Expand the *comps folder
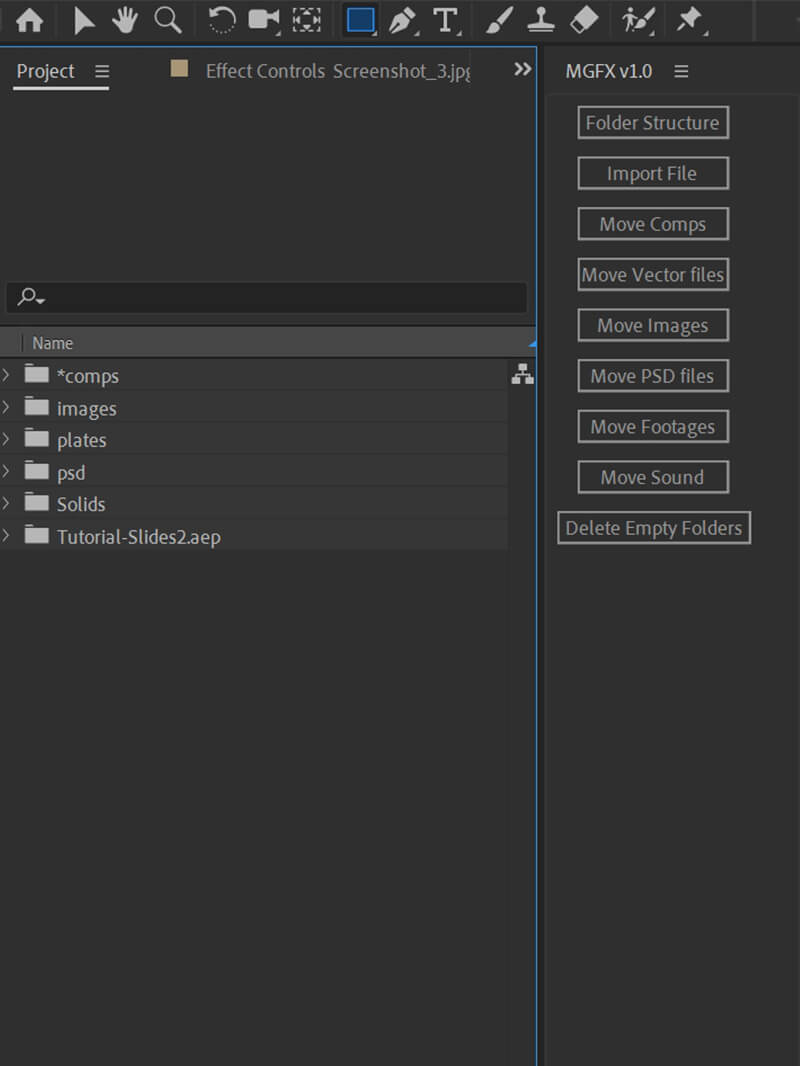This screenshot has height=1066, width=800. coord(7,375)
